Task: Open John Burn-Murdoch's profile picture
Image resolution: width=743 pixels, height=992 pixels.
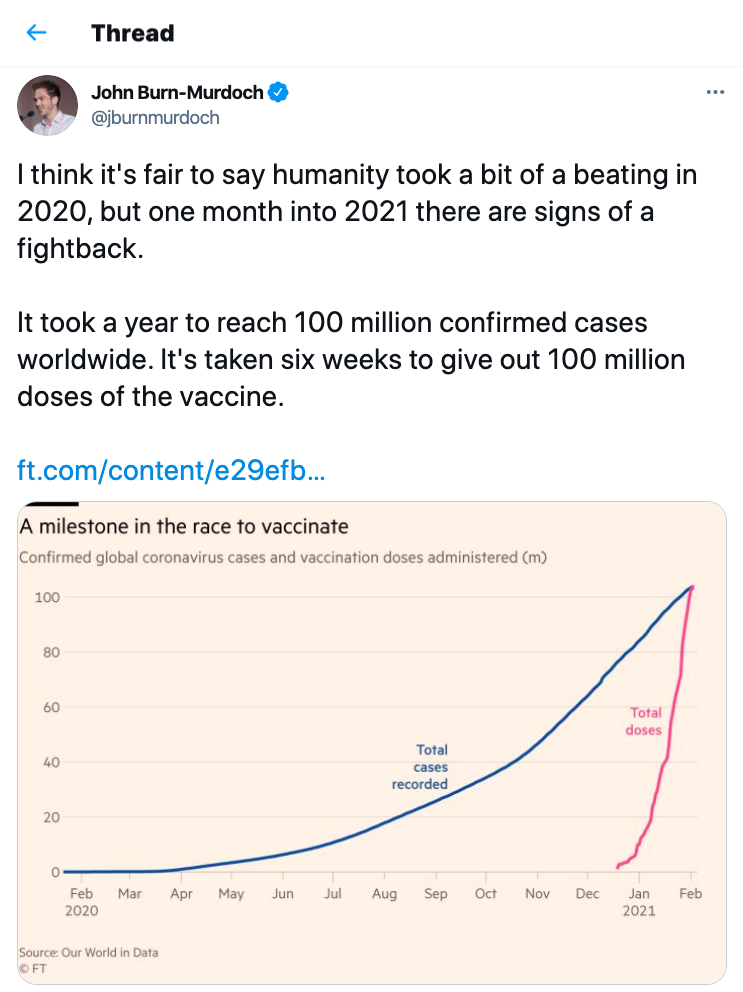Action: pyautogui.click(x=47, y=105)
